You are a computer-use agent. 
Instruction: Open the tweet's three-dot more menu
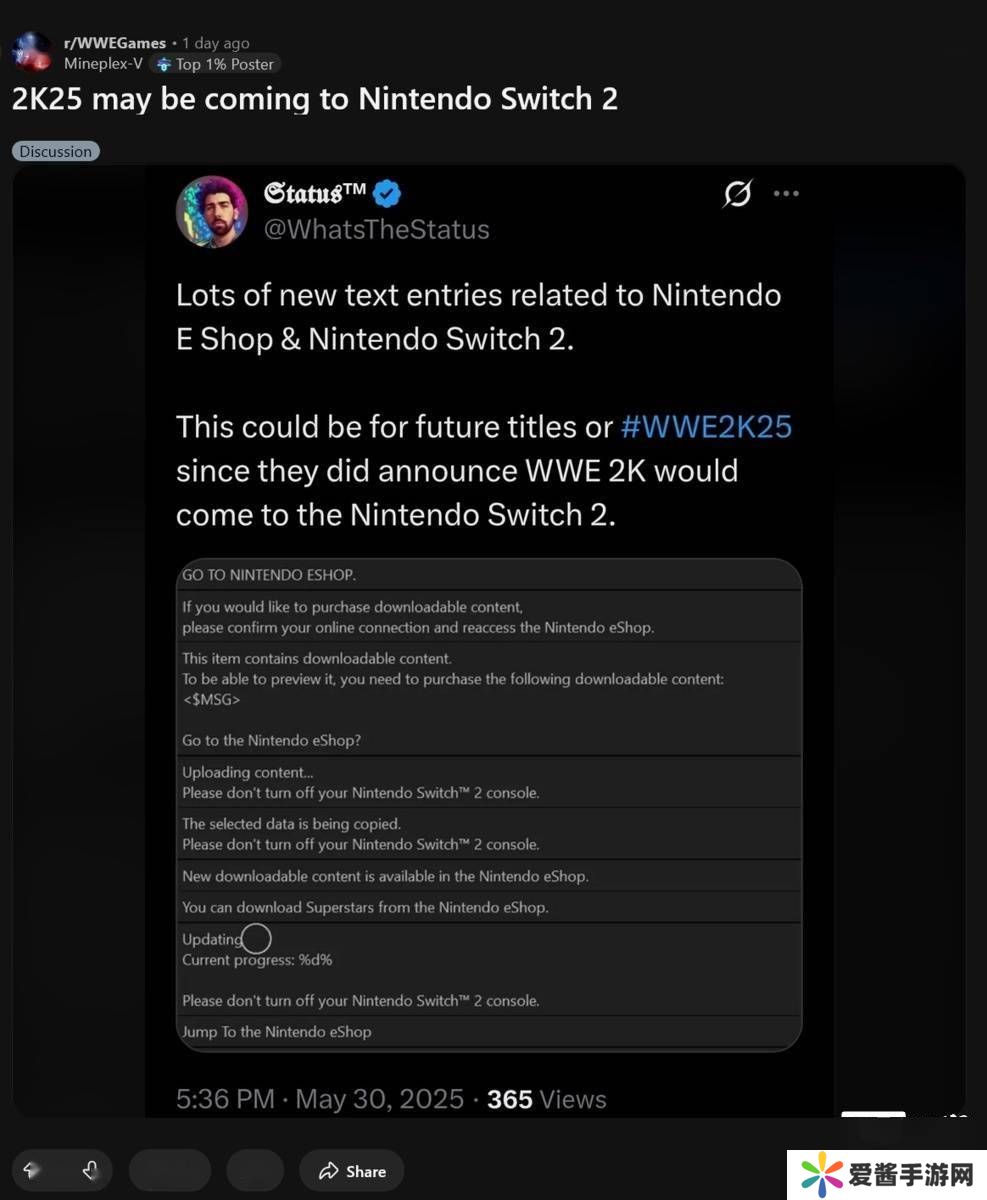786,194
